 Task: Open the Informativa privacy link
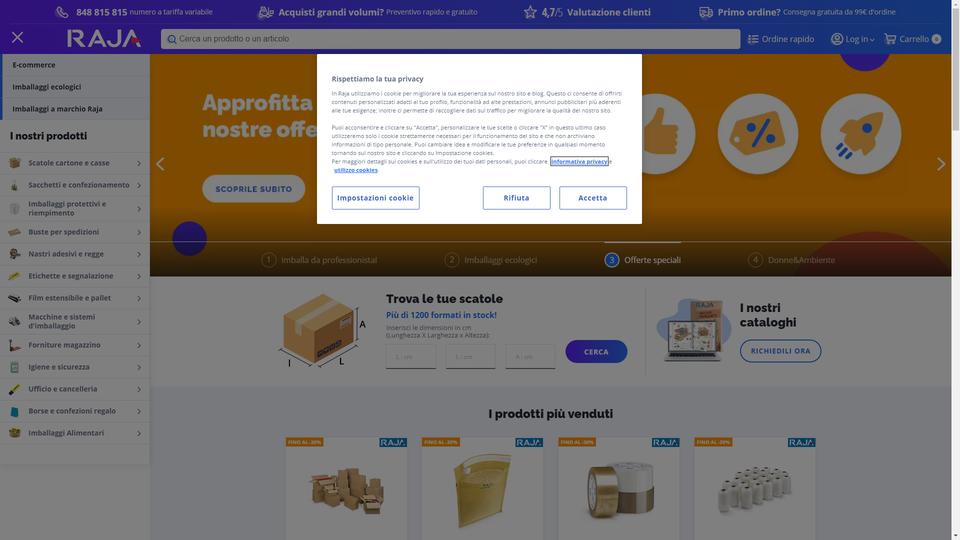[x=579, y=162]
